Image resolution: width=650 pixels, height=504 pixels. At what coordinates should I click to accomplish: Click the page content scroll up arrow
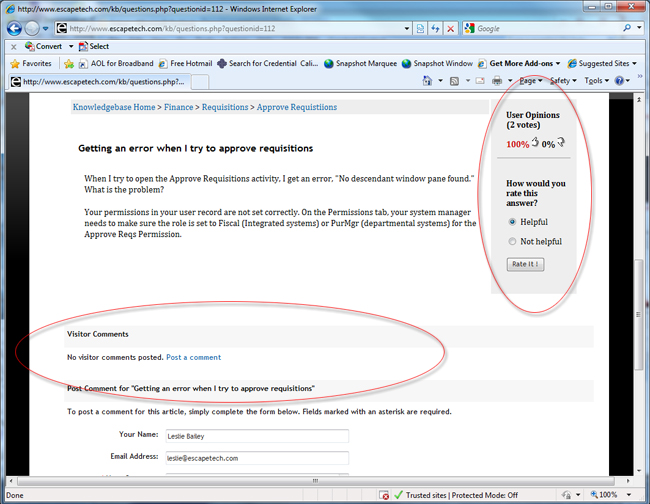tap(639, 99)
